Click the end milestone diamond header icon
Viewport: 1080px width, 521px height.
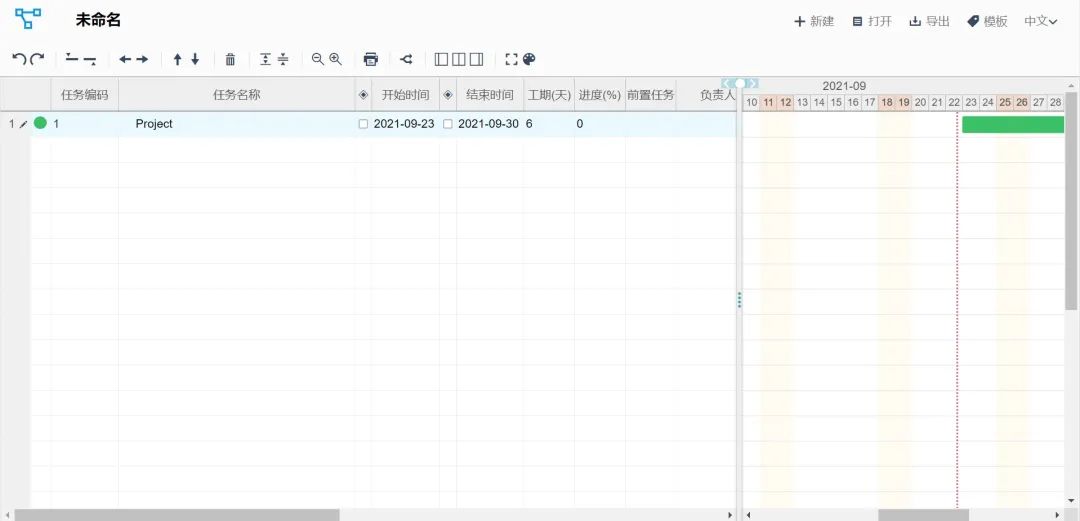(x=448, y=95)
